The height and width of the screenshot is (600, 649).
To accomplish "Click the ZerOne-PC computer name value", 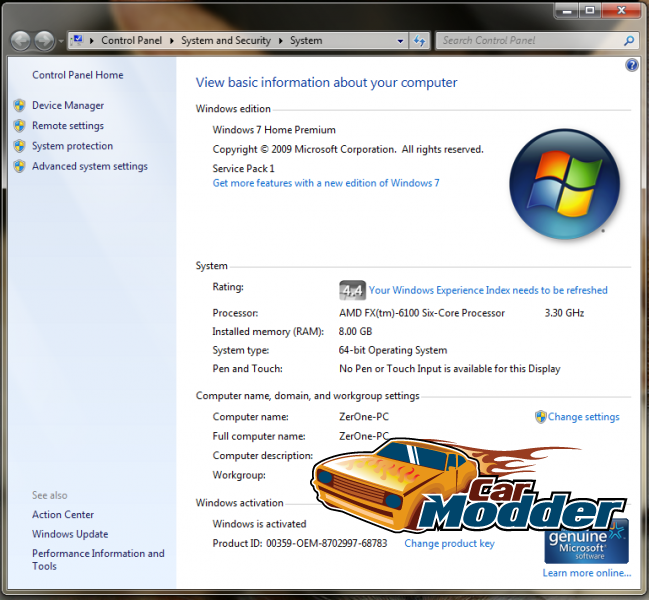I will (x=364, y=417).
